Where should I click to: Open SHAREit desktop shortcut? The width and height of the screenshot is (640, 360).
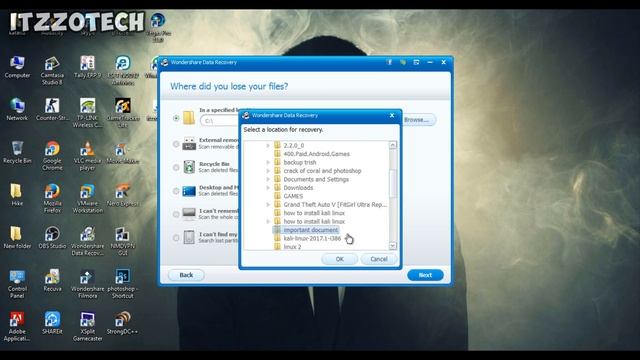pyautogui.click(x=52, y=323)
